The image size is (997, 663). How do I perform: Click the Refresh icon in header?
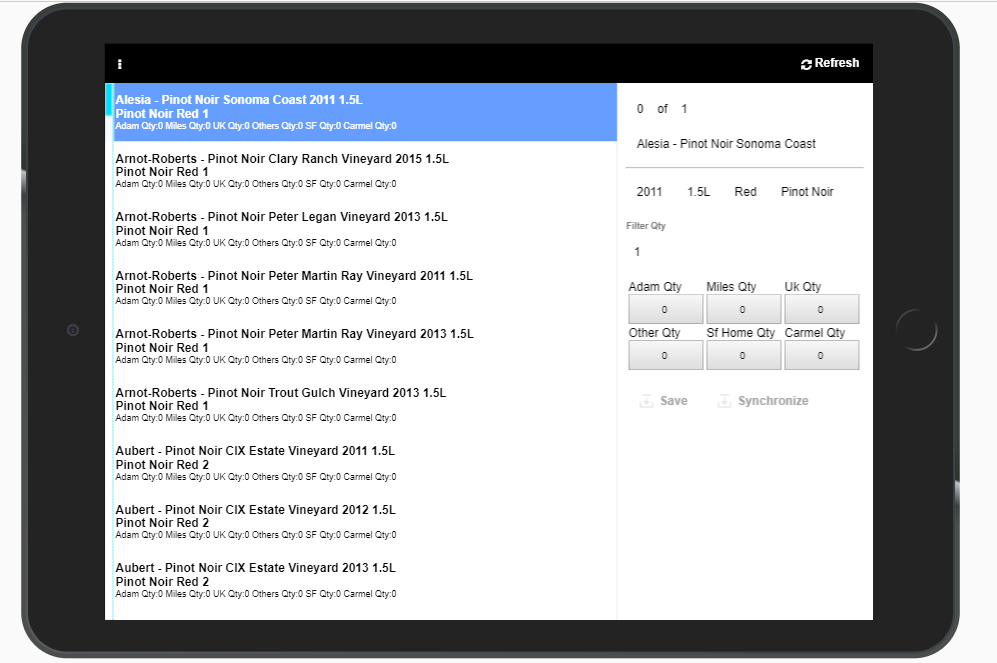pos(807,64)
